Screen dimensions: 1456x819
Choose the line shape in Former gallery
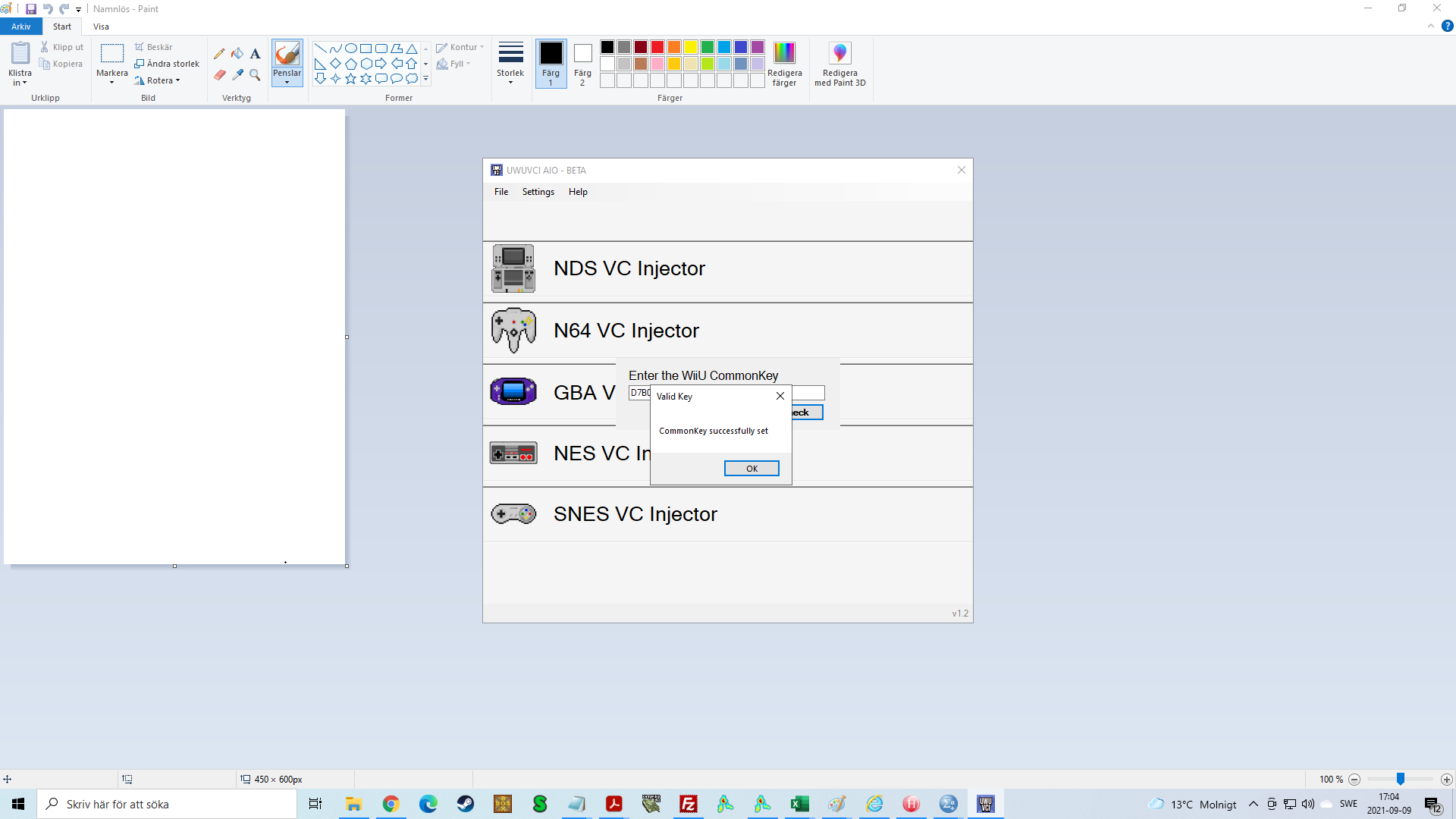click(321, 49)
